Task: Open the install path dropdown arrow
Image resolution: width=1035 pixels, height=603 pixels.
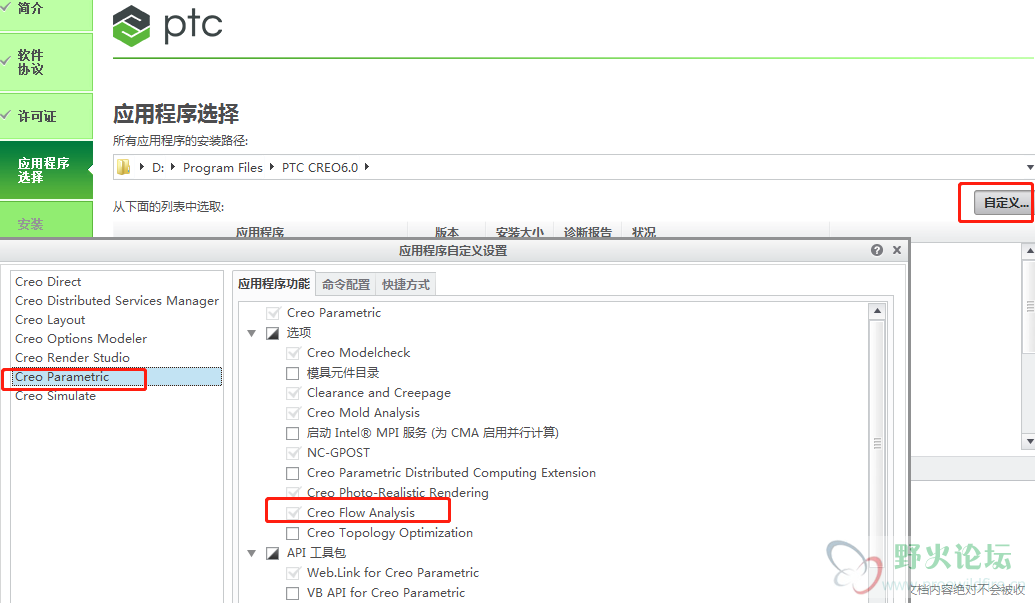Action: (x=1030, y=168)
